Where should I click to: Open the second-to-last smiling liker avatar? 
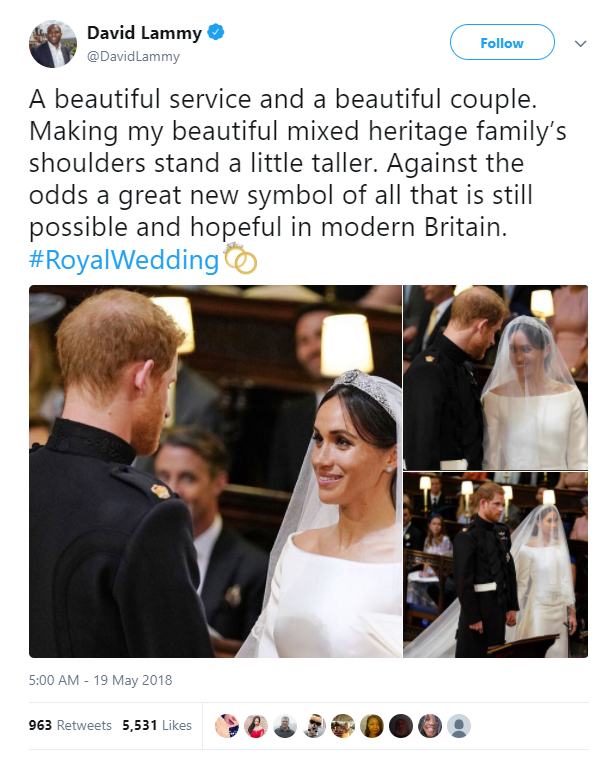(430, 726)
